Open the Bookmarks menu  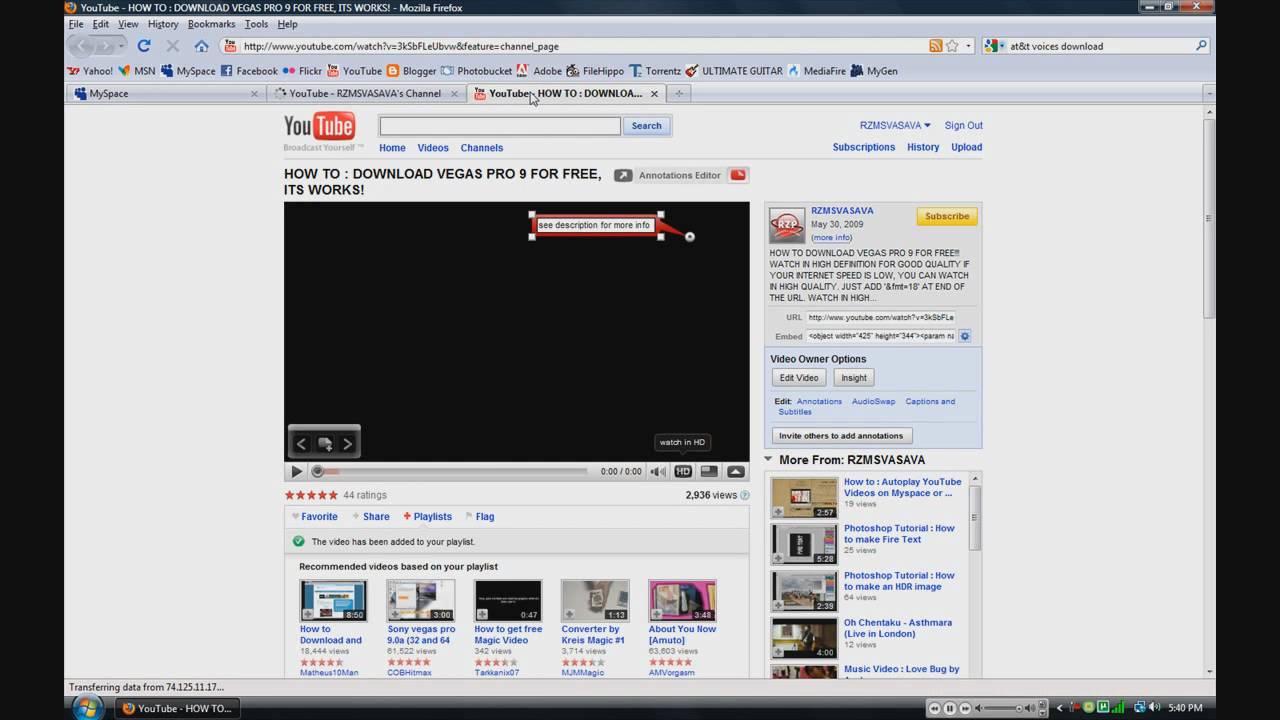coord(211,24)
